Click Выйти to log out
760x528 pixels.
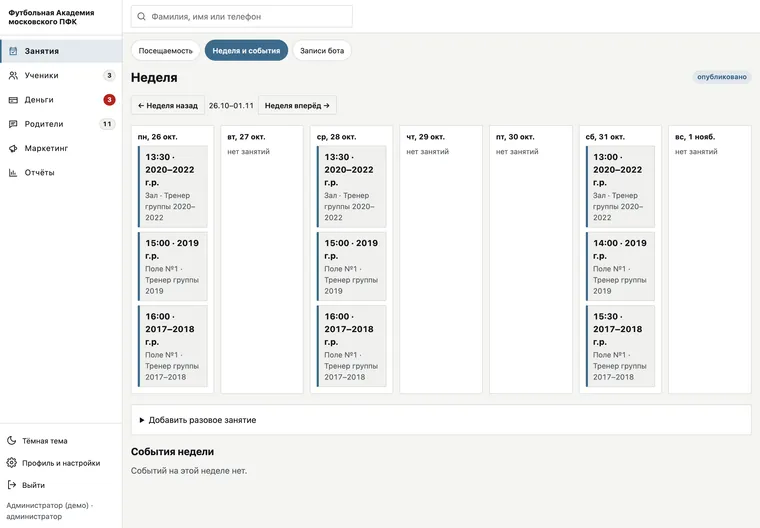[x=33, y=485]
